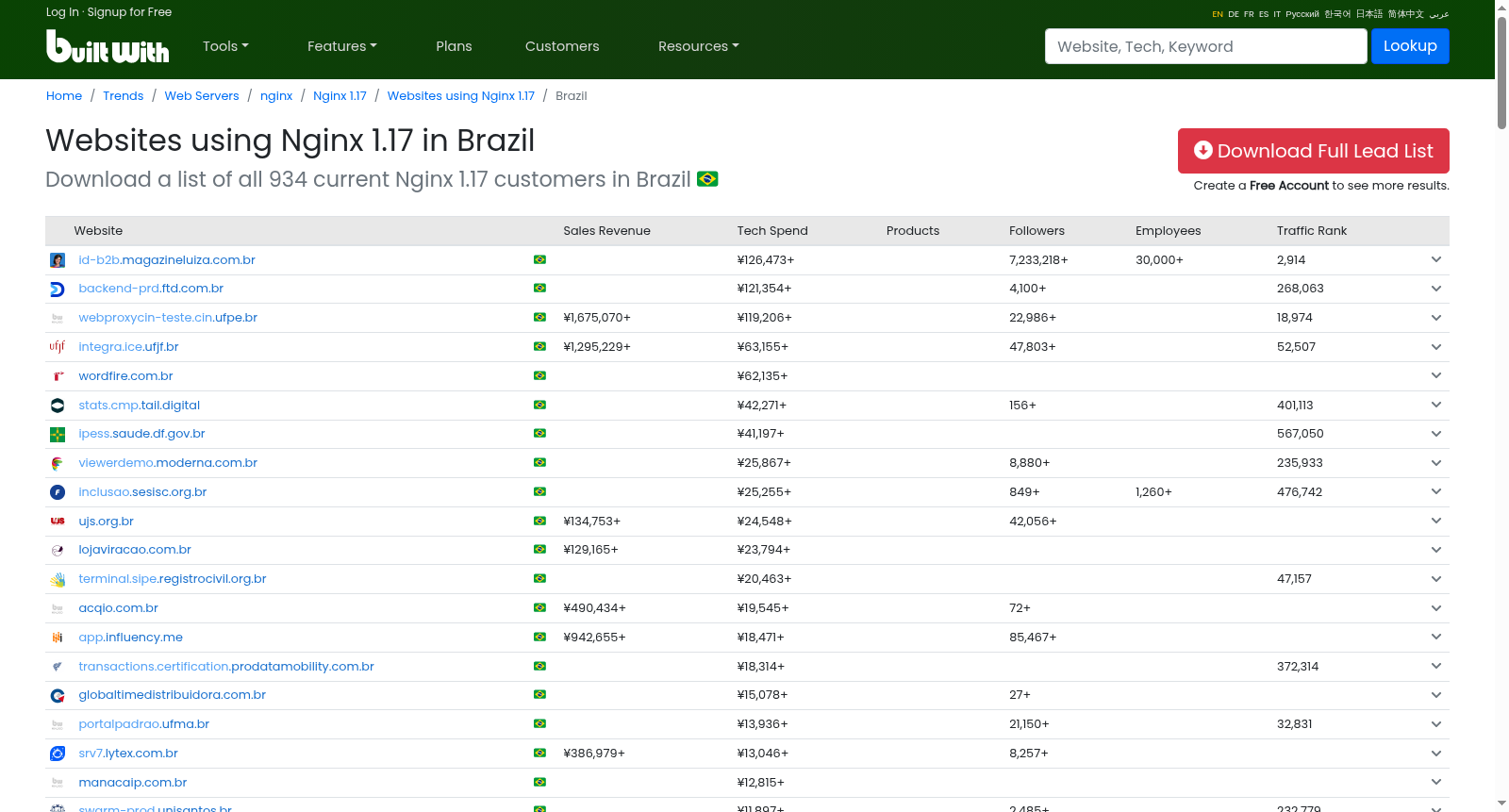Click Brazil flag in ujs.org.br row

pyautogui.click(x=539, y=521)
